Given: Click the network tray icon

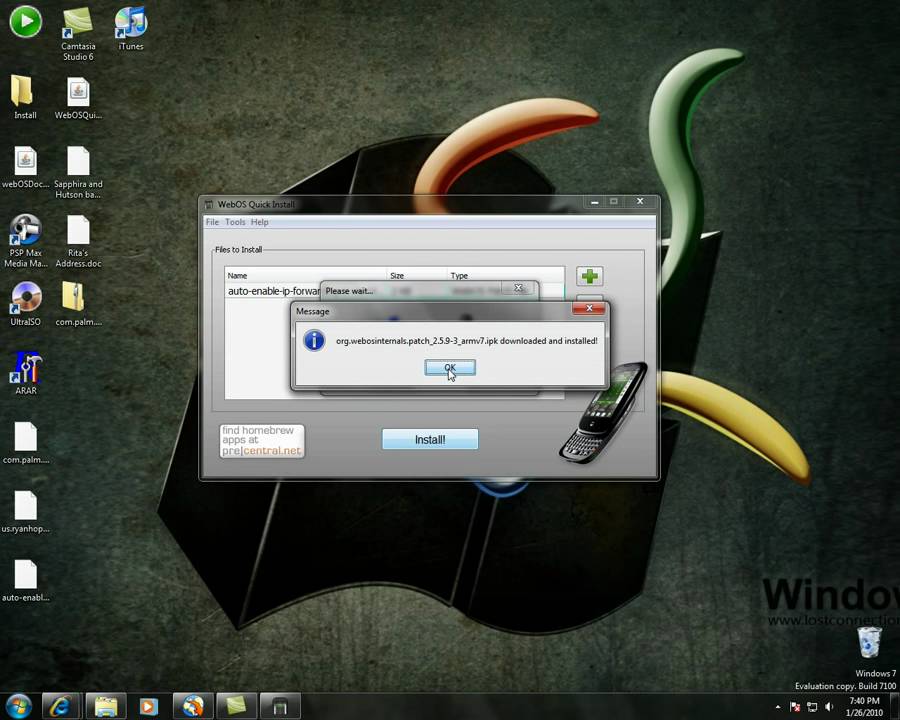Looking at the screenshot, I should 812,707.
